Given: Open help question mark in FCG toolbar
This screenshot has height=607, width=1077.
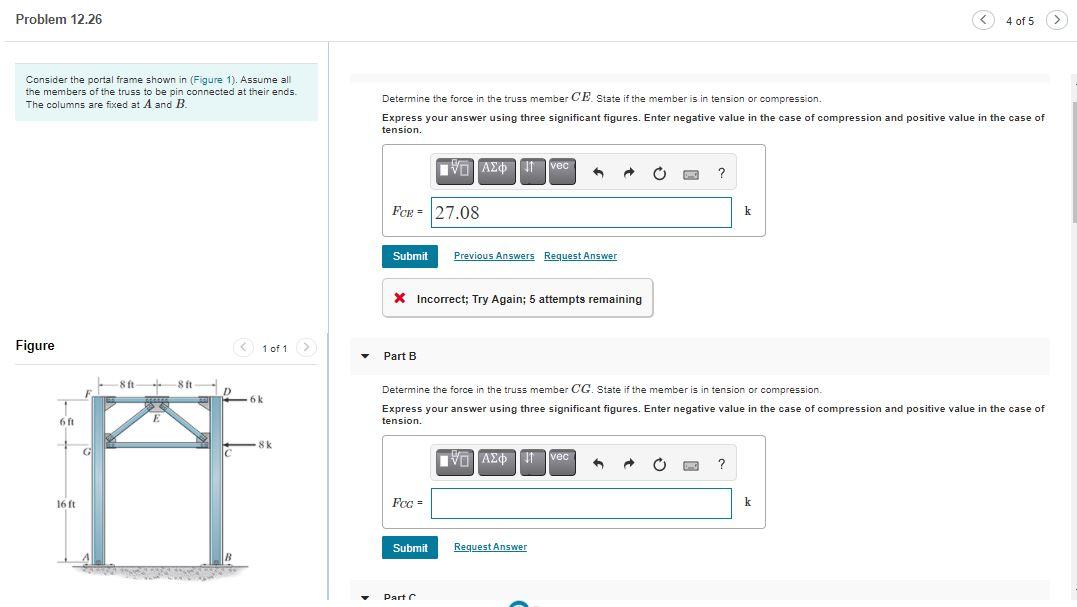Looking at the screenshot, I should pyautogui.click(x=721, y=464).
